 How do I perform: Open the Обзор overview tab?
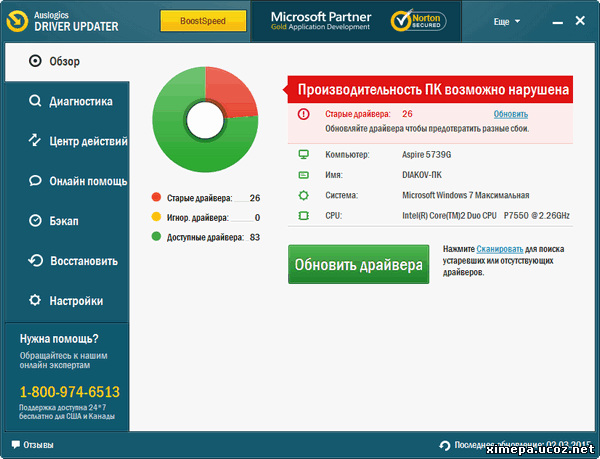65,62
